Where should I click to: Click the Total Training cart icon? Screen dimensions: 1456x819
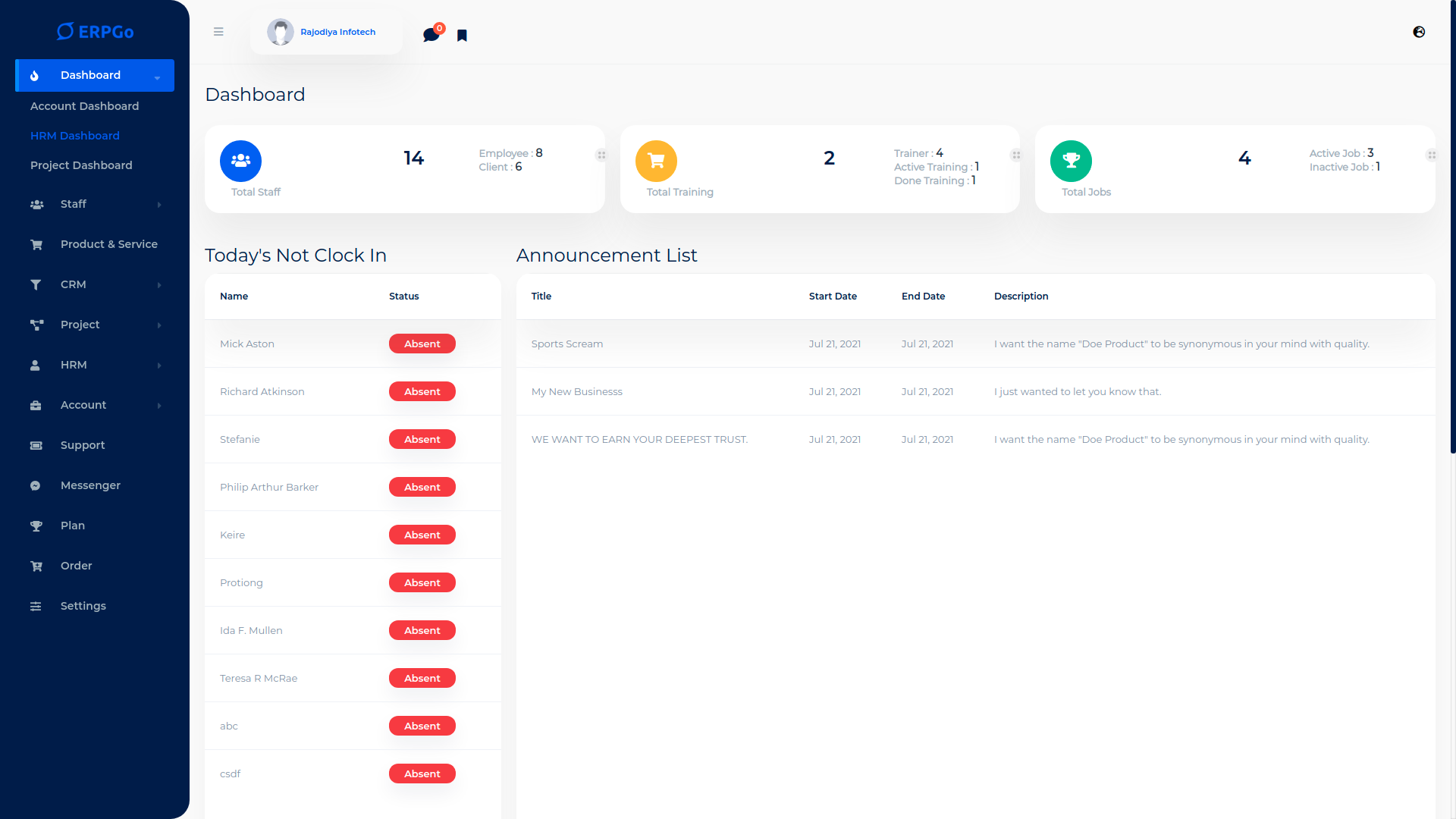656,161
